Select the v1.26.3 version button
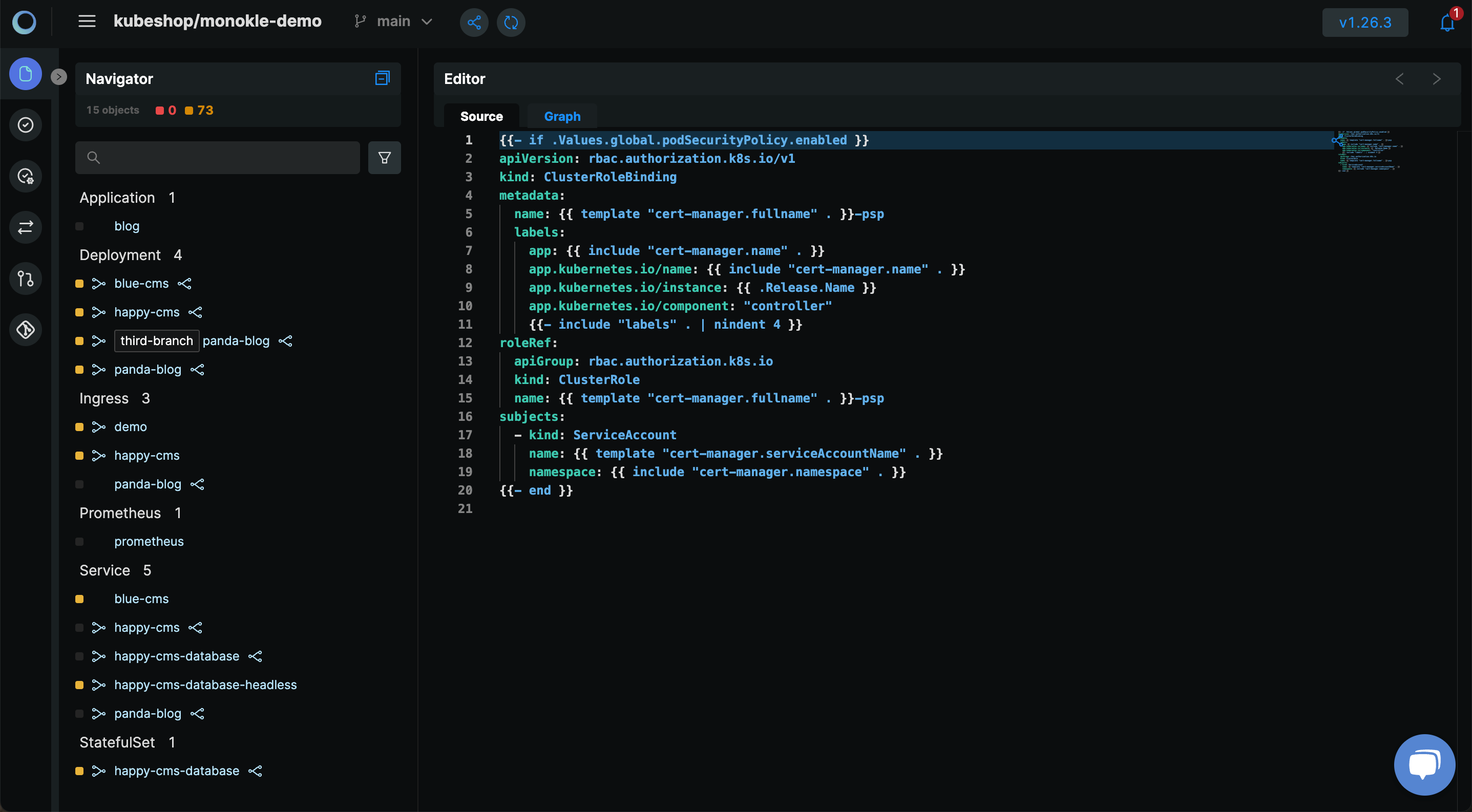 click(1365, 22)
